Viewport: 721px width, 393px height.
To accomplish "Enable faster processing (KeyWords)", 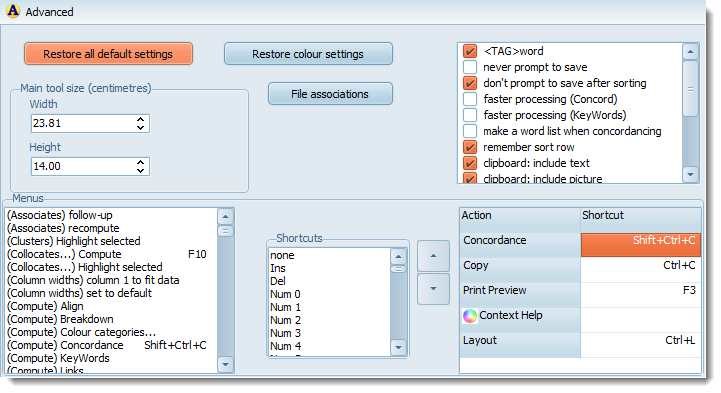I will point(470,115).
